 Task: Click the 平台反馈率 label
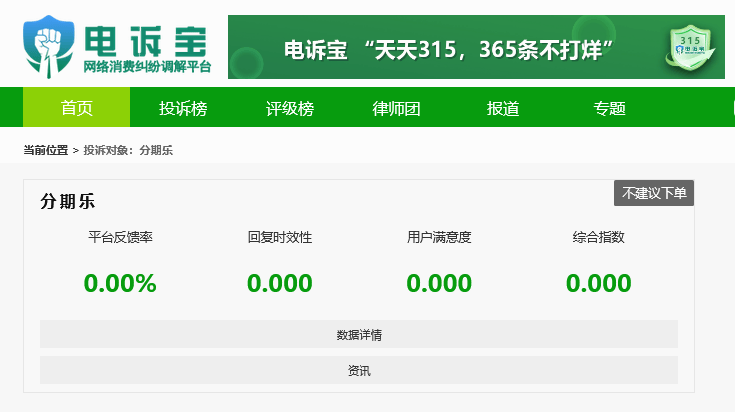click(x=120, y=237)
